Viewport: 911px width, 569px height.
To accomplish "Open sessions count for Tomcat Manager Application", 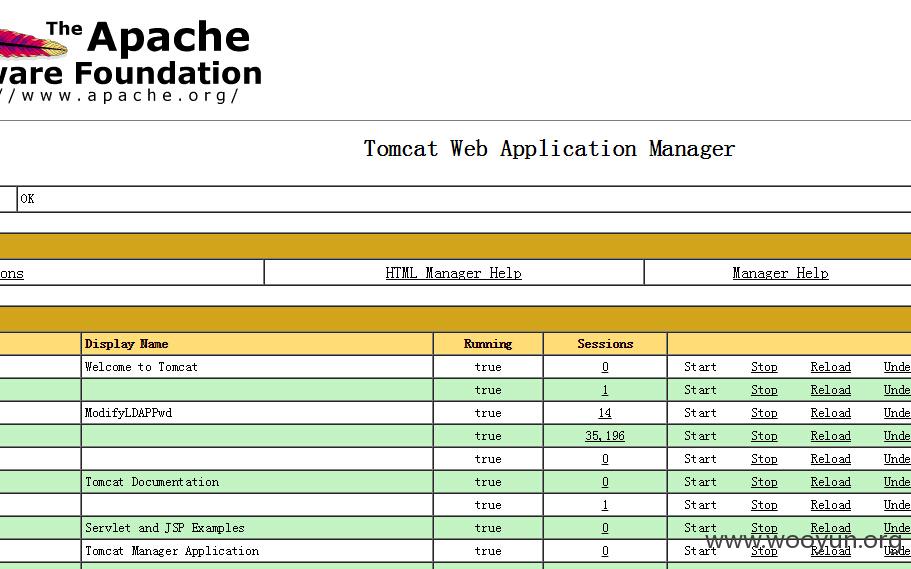I will pyautogui.click(x=605, y=551).
